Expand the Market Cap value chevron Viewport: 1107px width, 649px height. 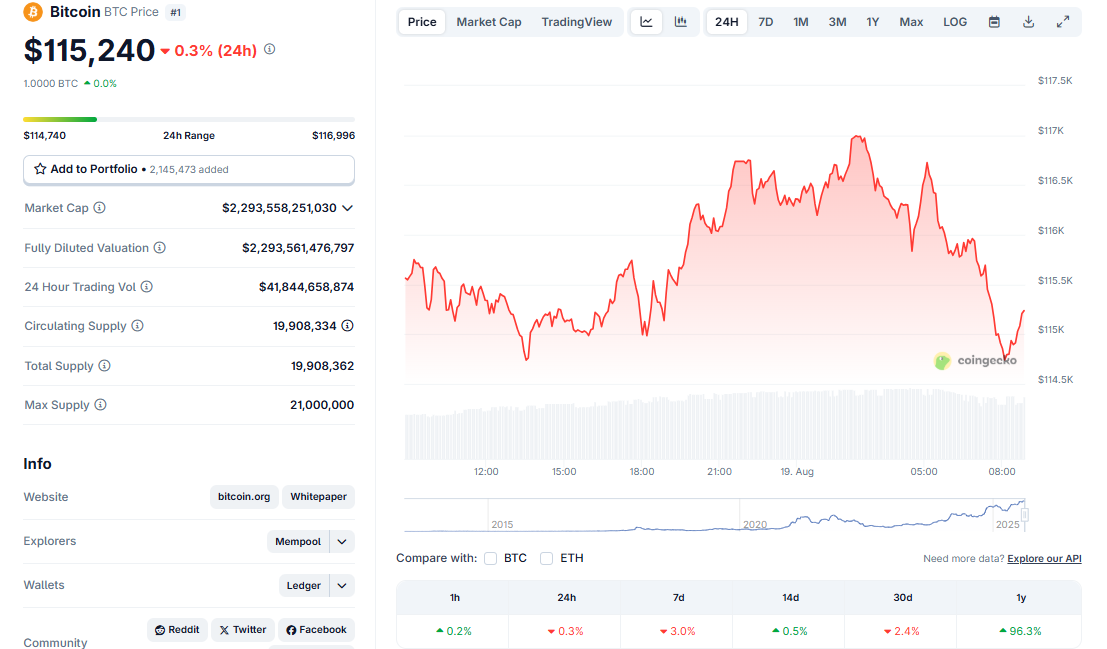click(347, 208)
